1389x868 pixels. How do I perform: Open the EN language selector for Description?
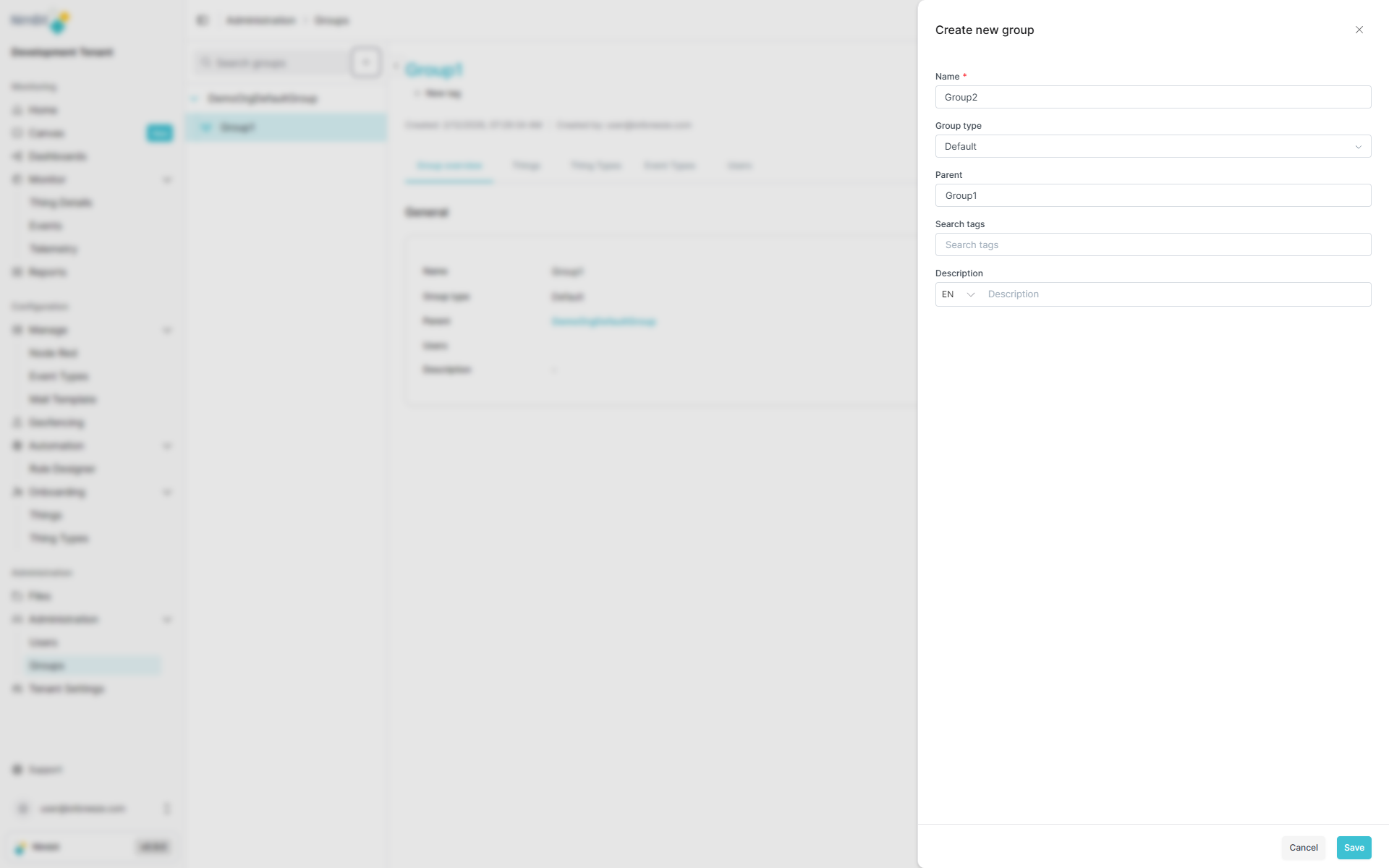click(x=958, y=294)
